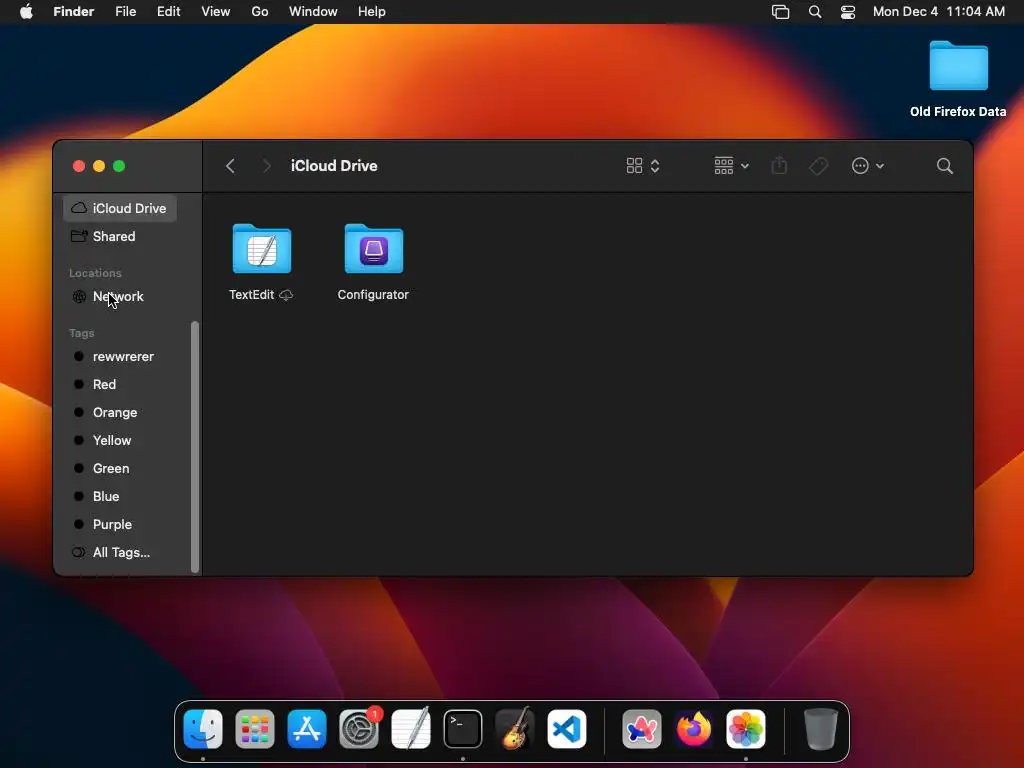Open the More actions ellipsis menu

[x=868, y=166]
